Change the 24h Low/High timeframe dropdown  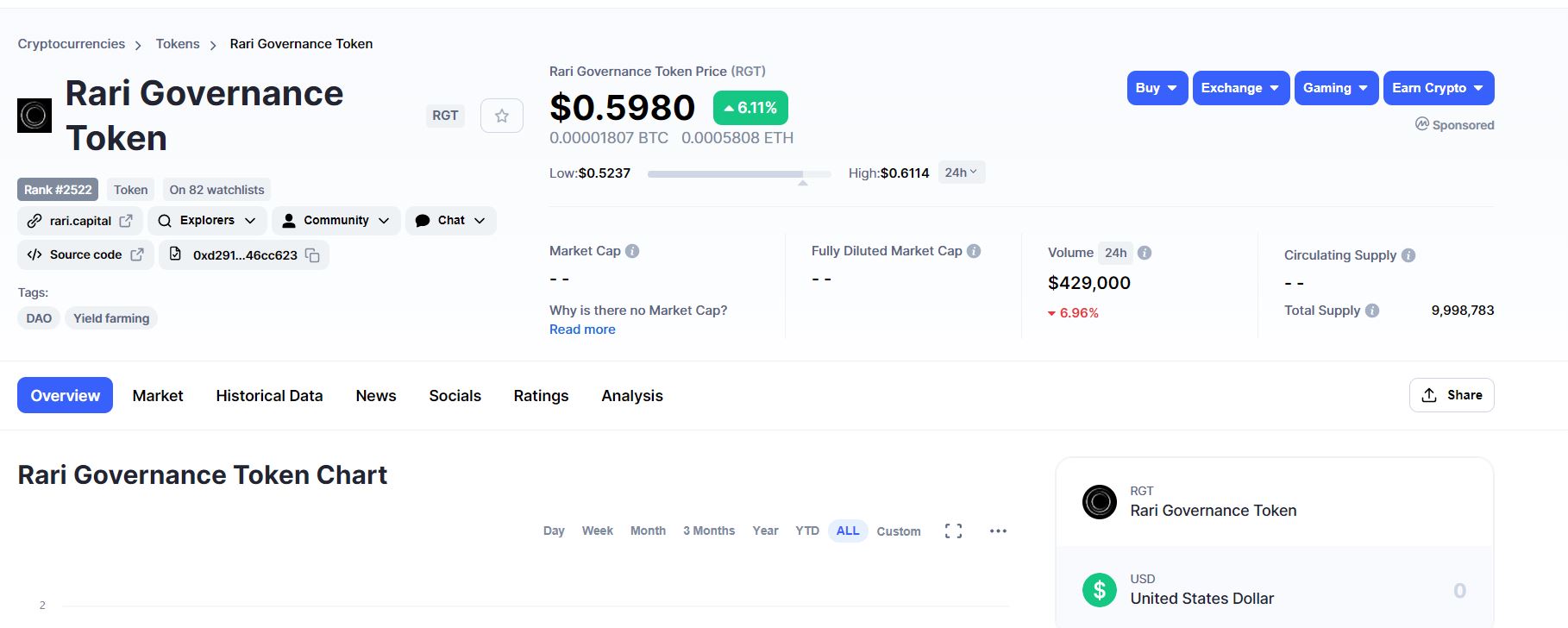click(961, 173)
